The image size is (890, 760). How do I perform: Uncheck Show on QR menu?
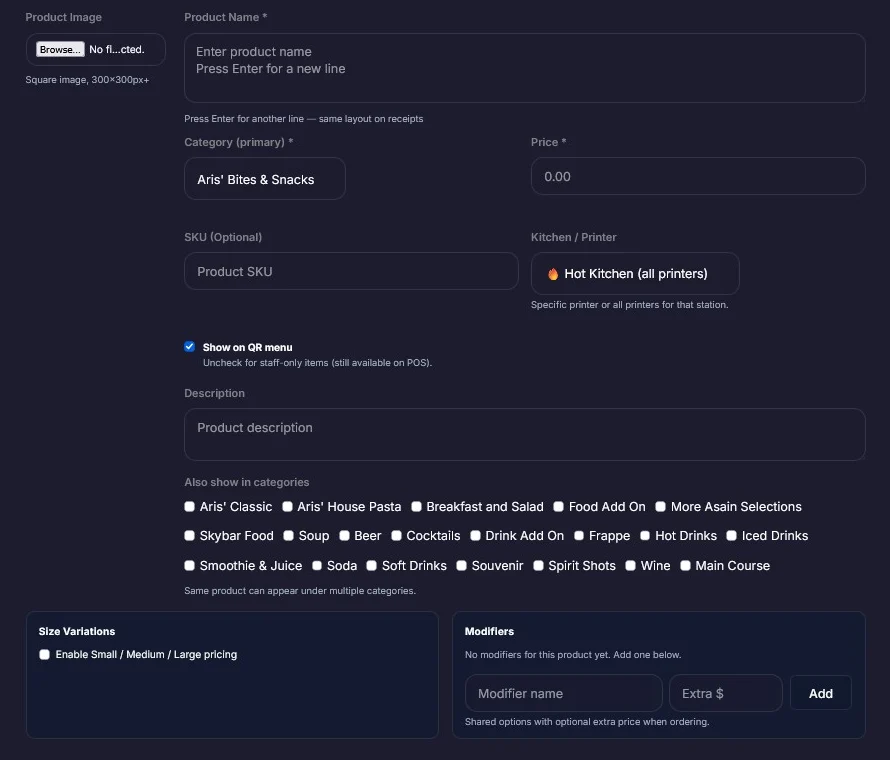coord(190,347)
